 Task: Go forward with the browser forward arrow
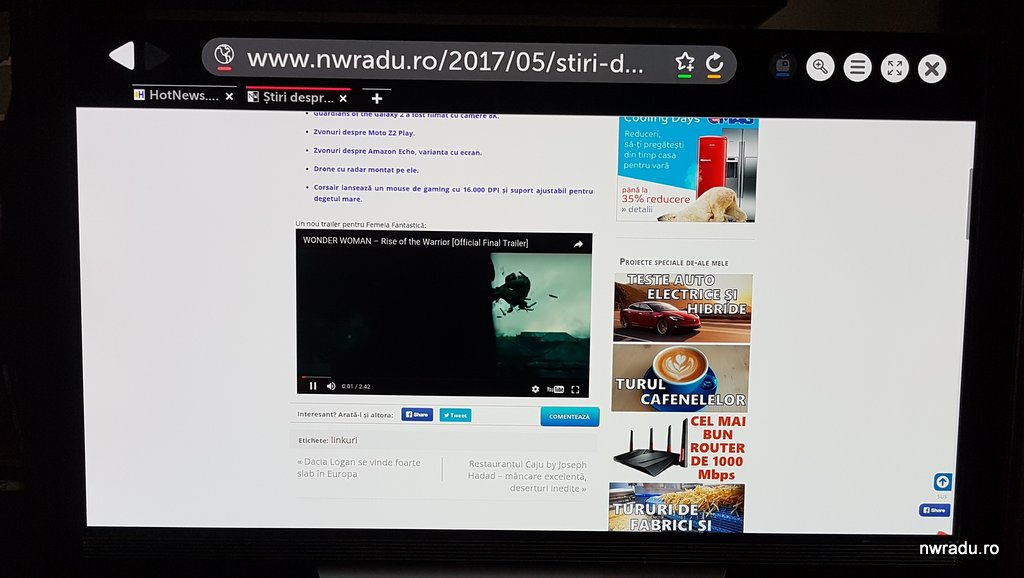[x=157, y=56]
